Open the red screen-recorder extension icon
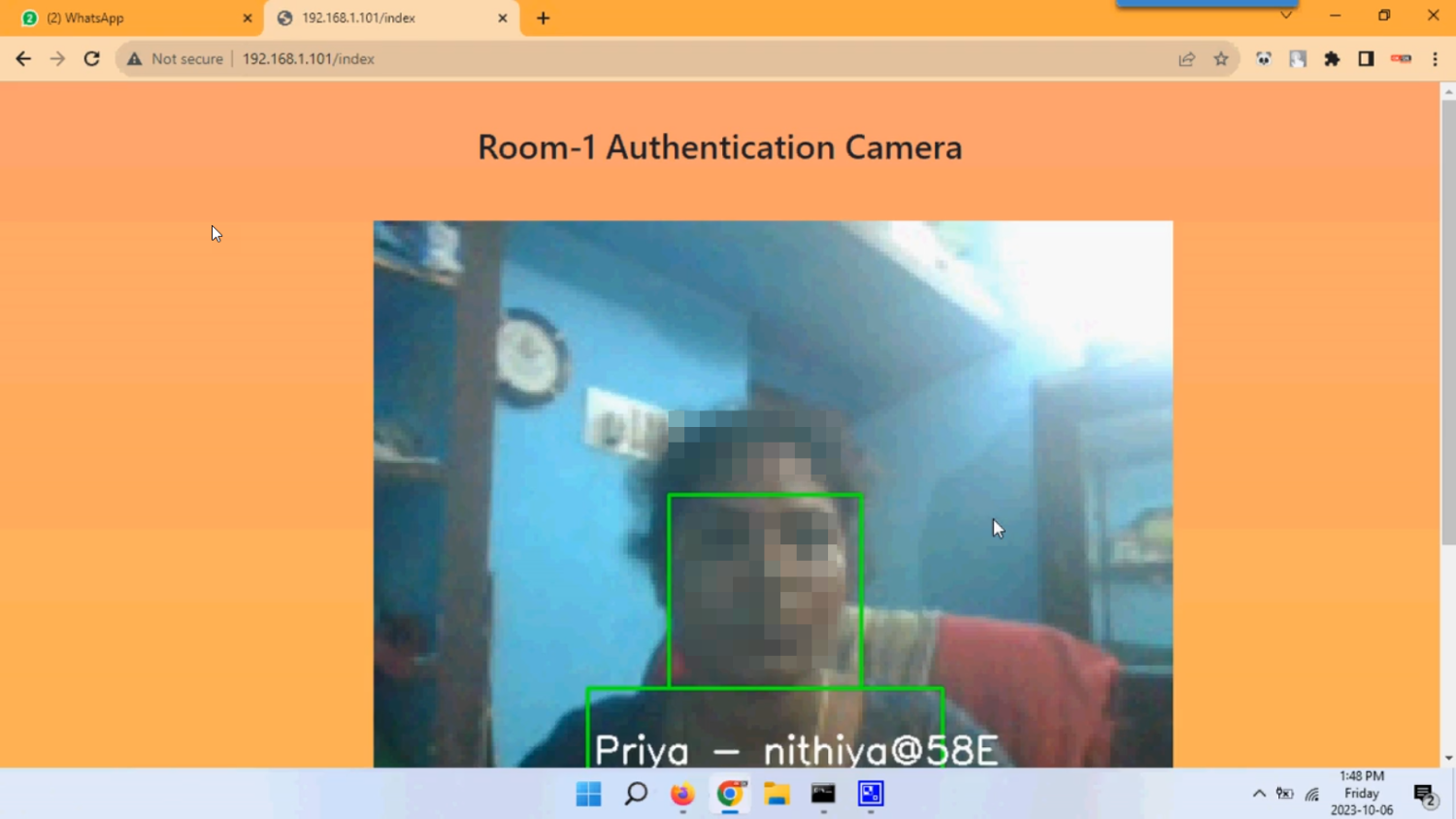 coord(1400,58)
